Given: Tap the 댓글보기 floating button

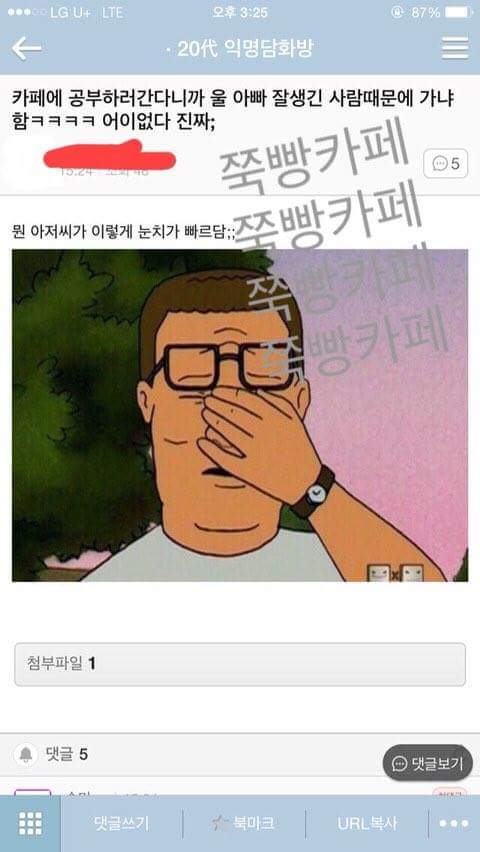Looking at the screenshot, I should [427, 763].
